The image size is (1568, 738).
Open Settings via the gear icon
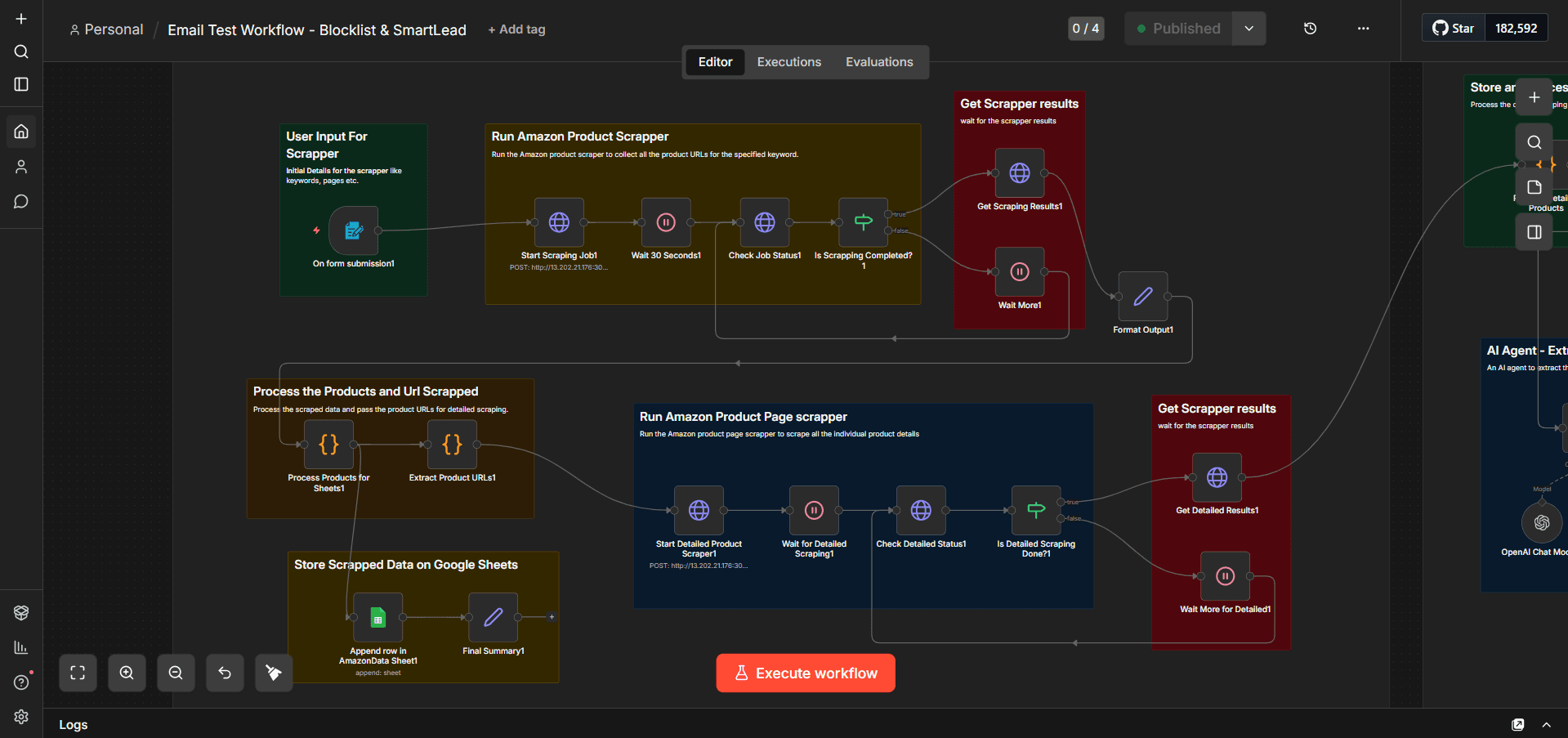(20, 717)
